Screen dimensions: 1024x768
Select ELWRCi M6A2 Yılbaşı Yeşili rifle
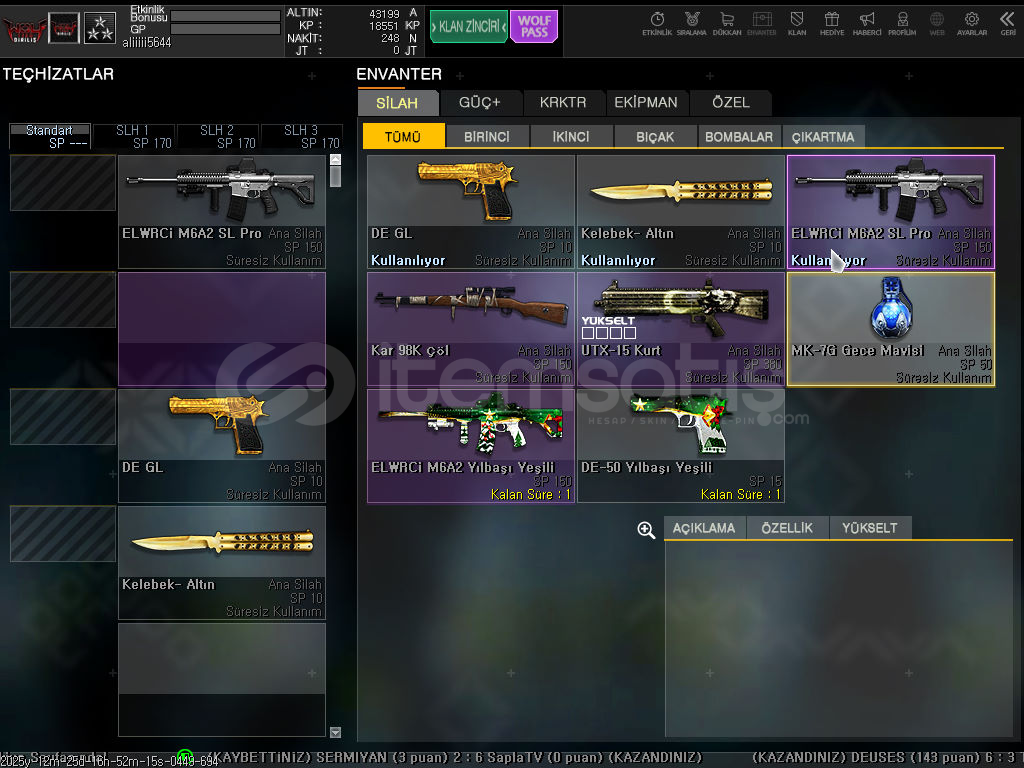tap(471, 446)
